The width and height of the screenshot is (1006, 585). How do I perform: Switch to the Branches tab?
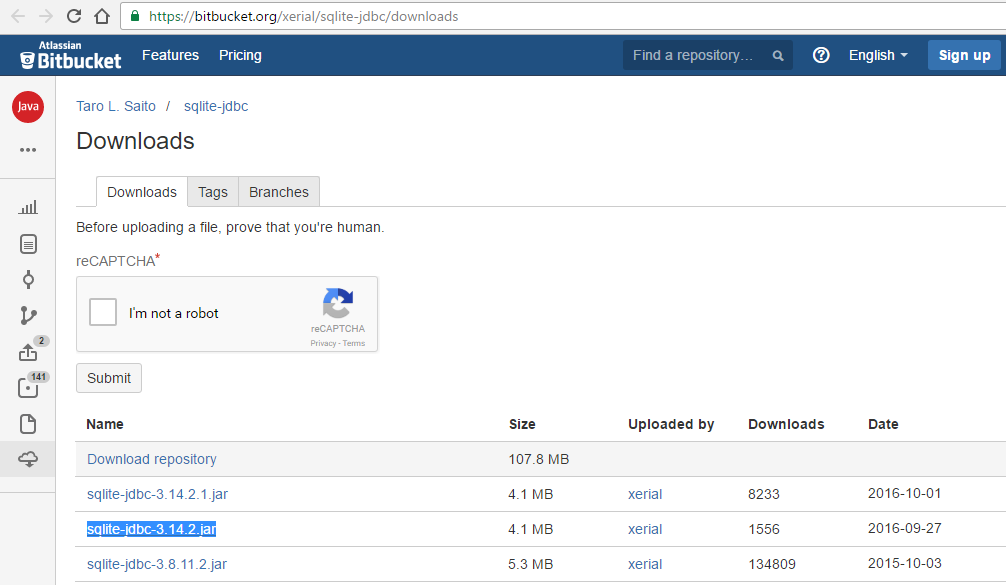coord(278,192)
